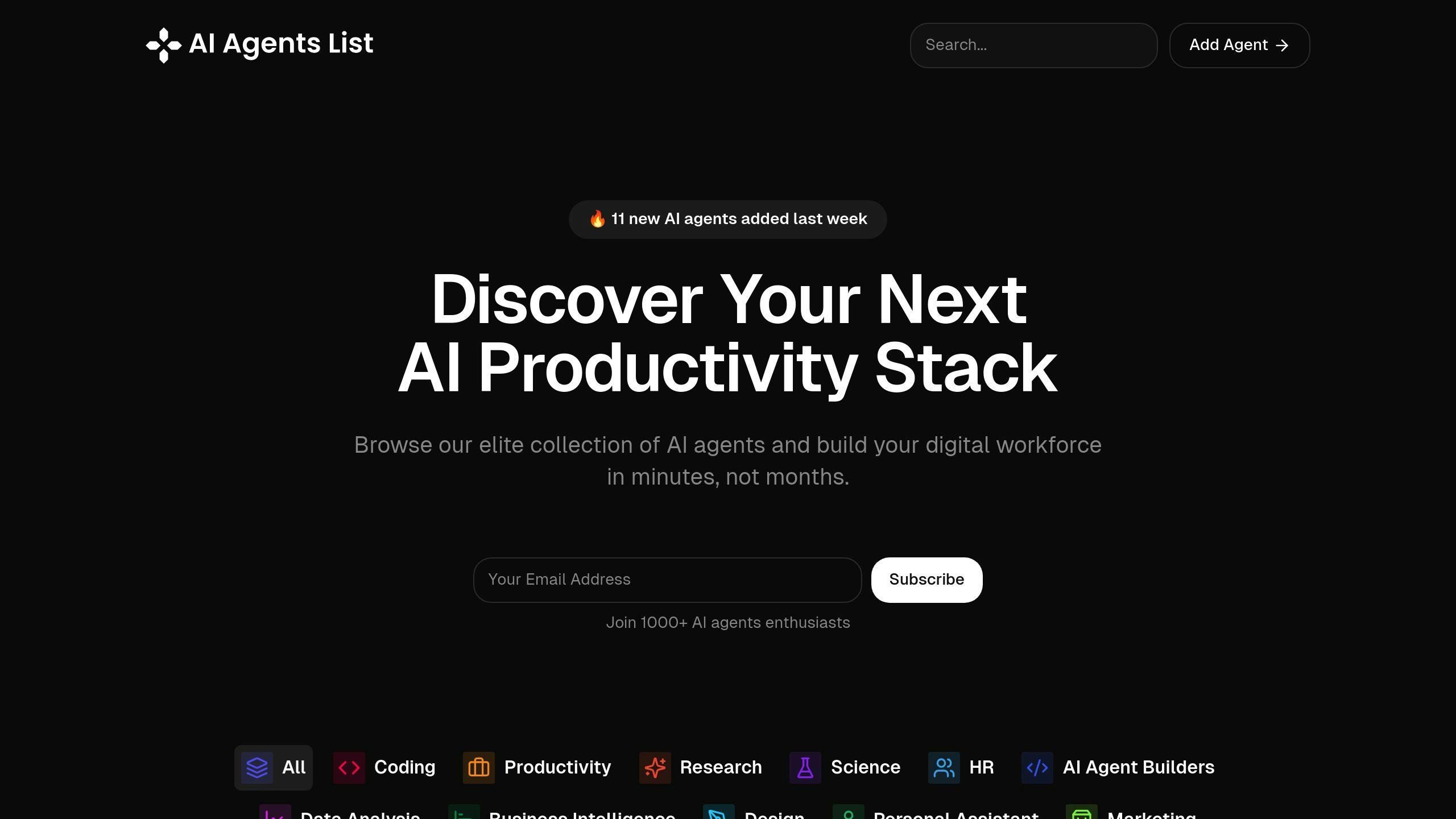The width and height of the screenshot is (1456, 819).
Task: Select the Research category icon
Action: click(654, 767)
